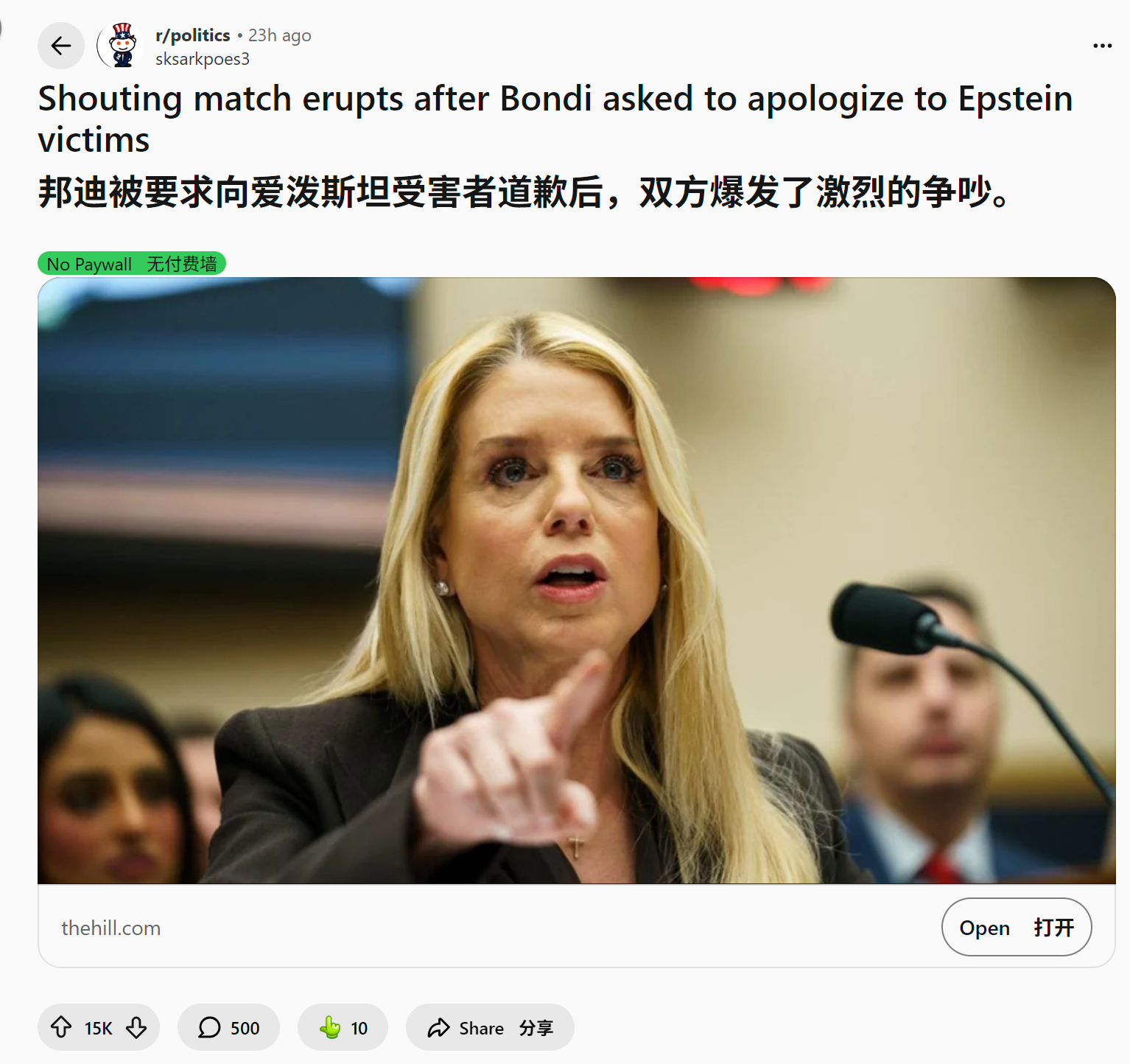This screenshot has width=1130, height=1064.
Task: Click the 15K vote score count
Action: [x=98, y=1028]
